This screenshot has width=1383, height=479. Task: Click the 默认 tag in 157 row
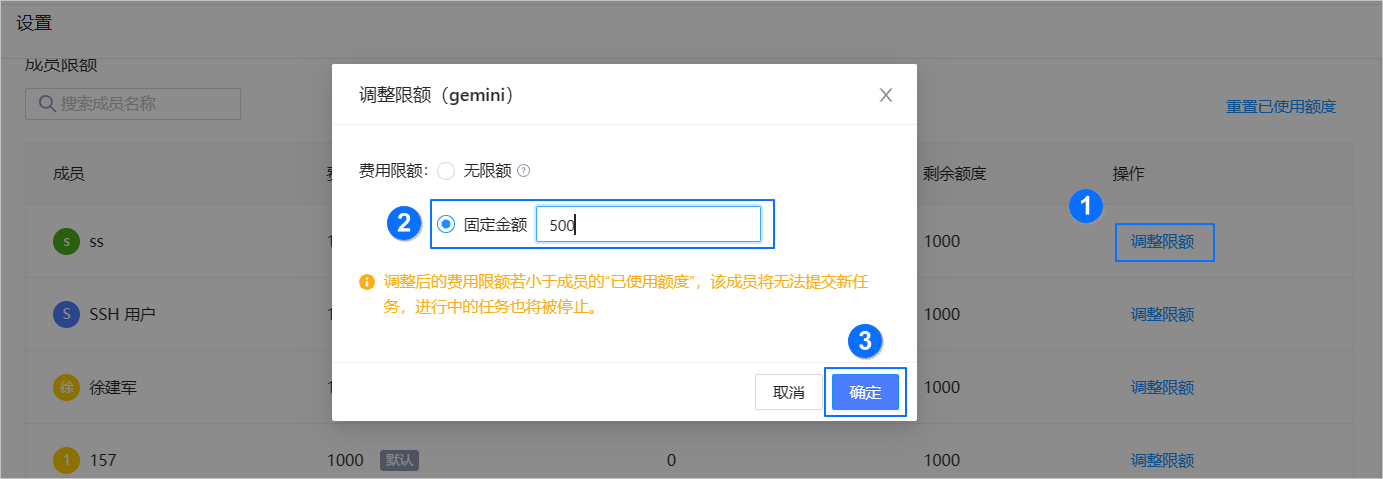(x=397, y=460)
